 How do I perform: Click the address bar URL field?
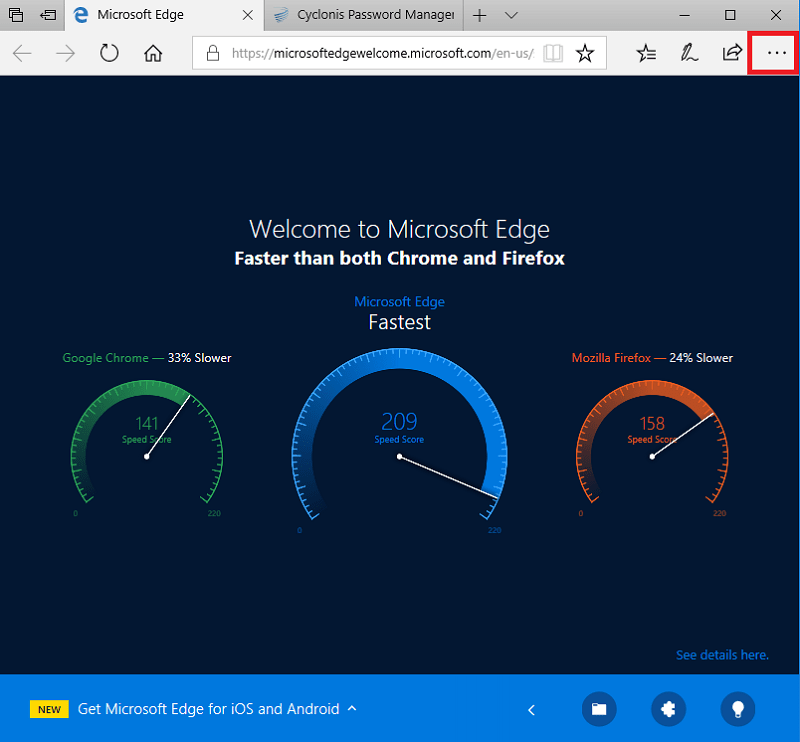(x=380, y=53)
